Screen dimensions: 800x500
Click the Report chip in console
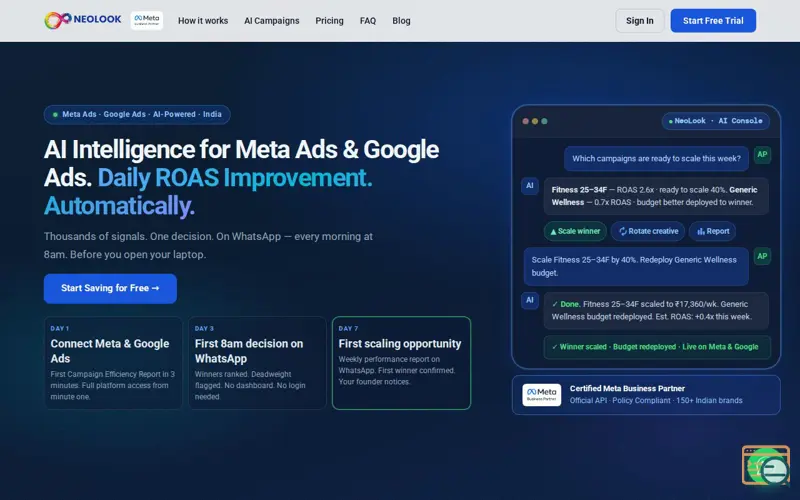click(713, 231)
